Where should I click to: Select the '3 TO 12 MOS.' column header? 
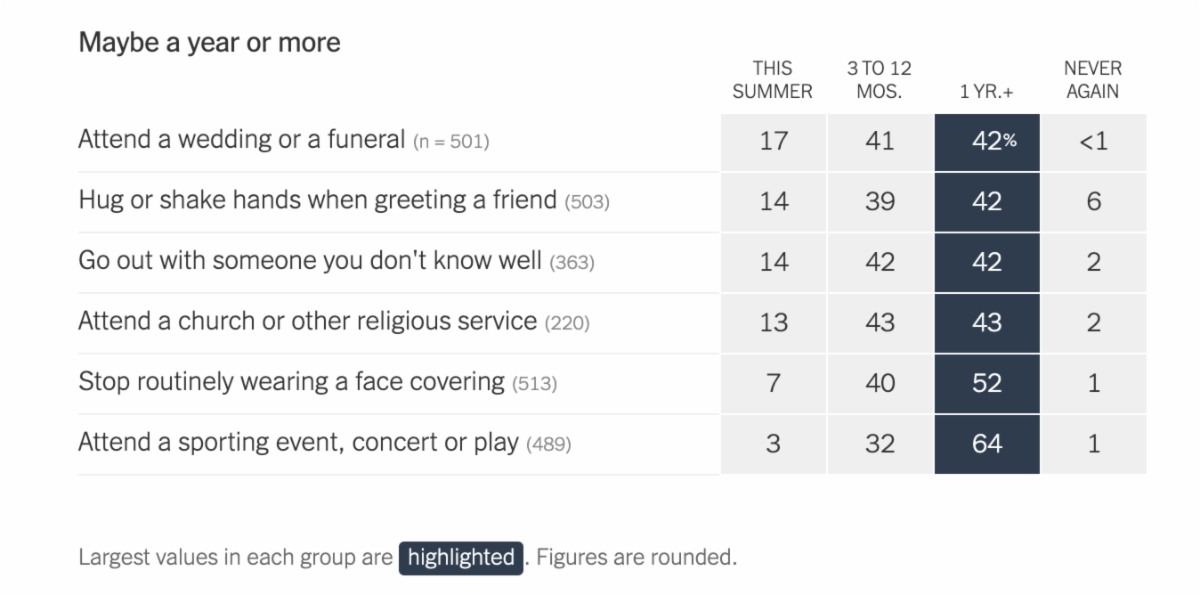coord(879,80)
